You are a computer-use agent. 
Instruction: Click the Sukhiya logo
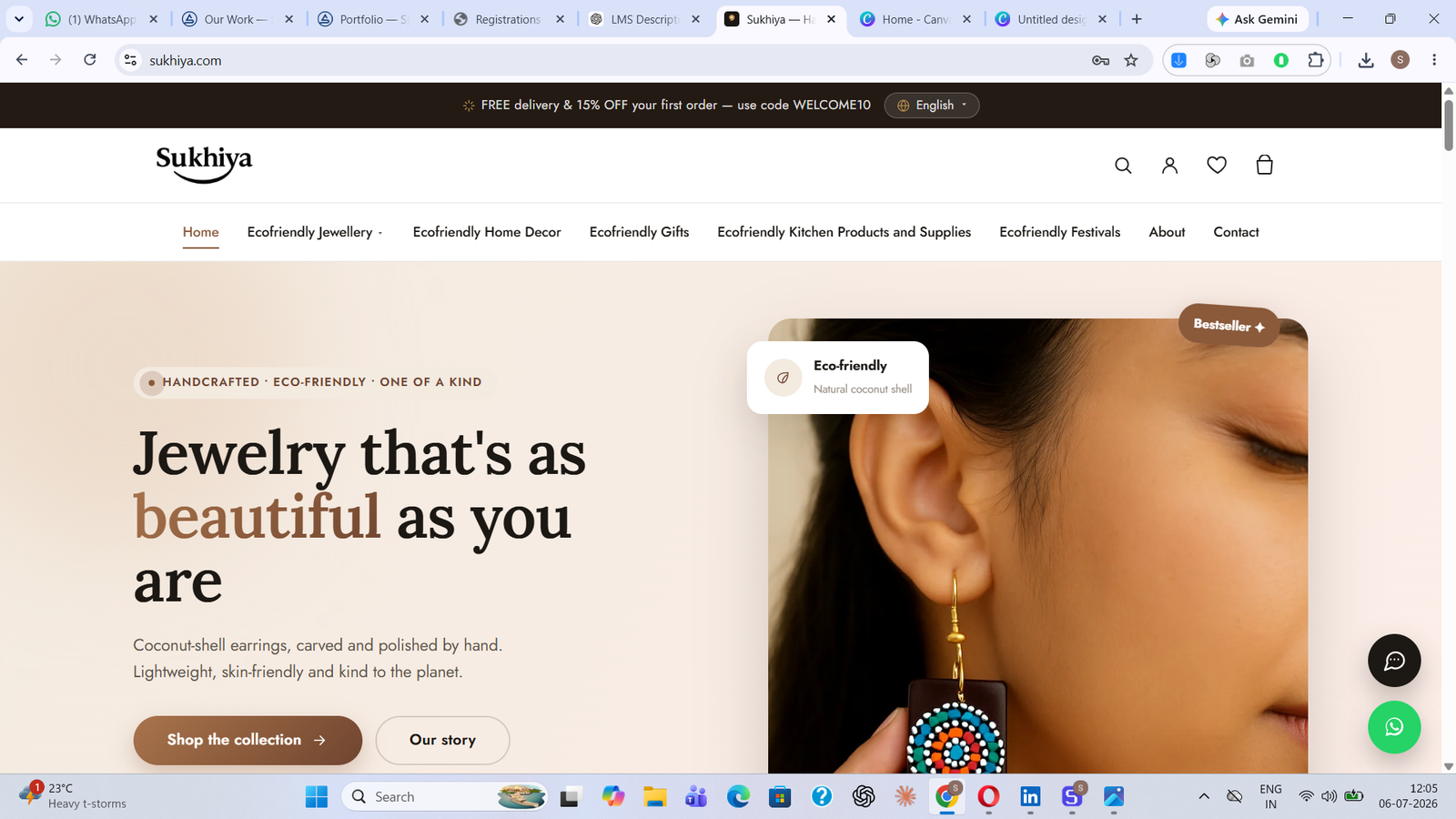[204, 164]
